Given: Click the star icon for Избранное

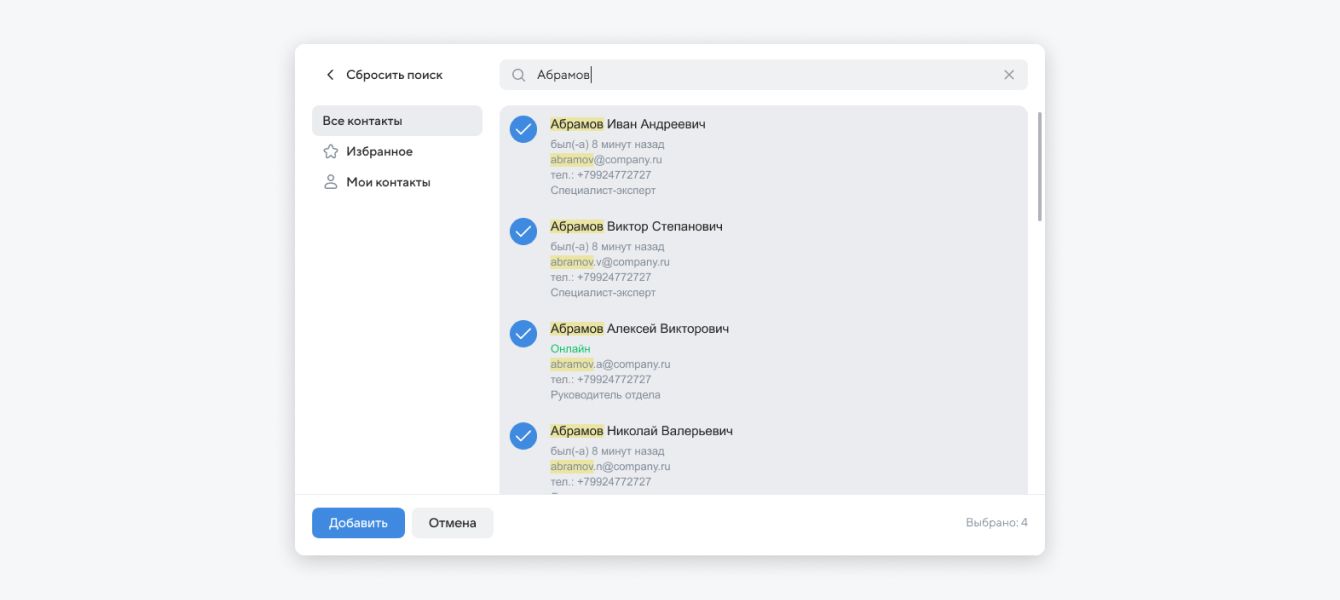Looking at the screenshot, I should point(330,152).
